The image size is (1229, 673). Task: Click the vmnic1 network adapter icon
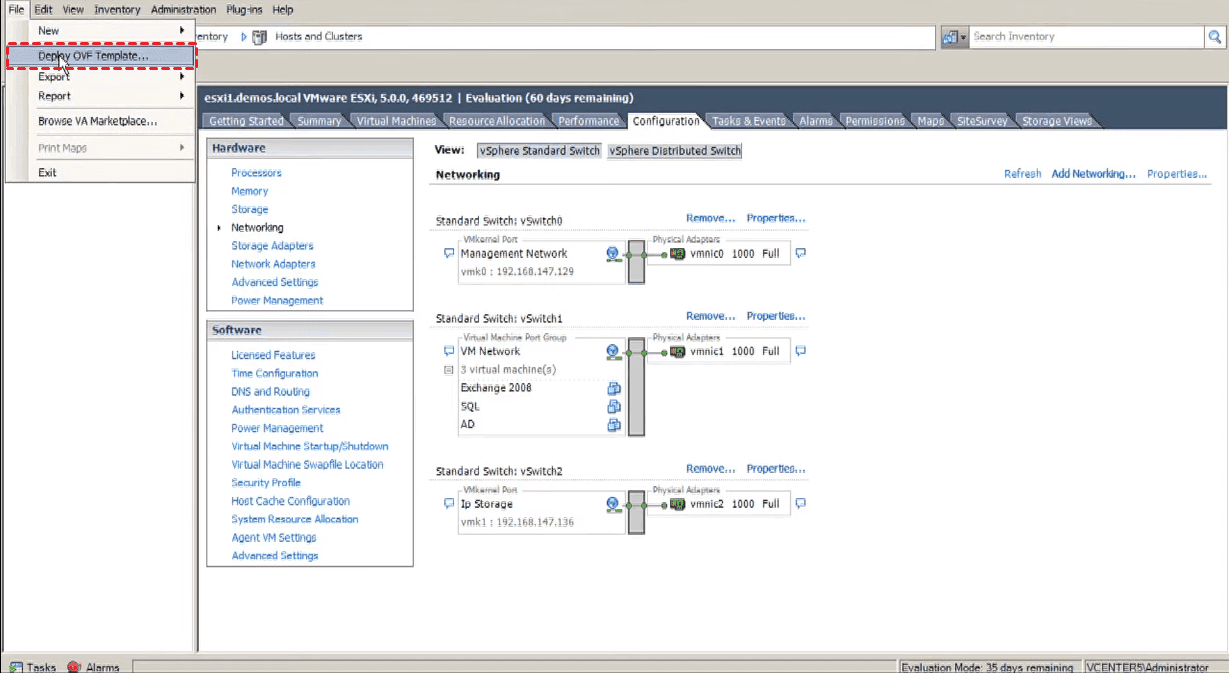point(678,352)
